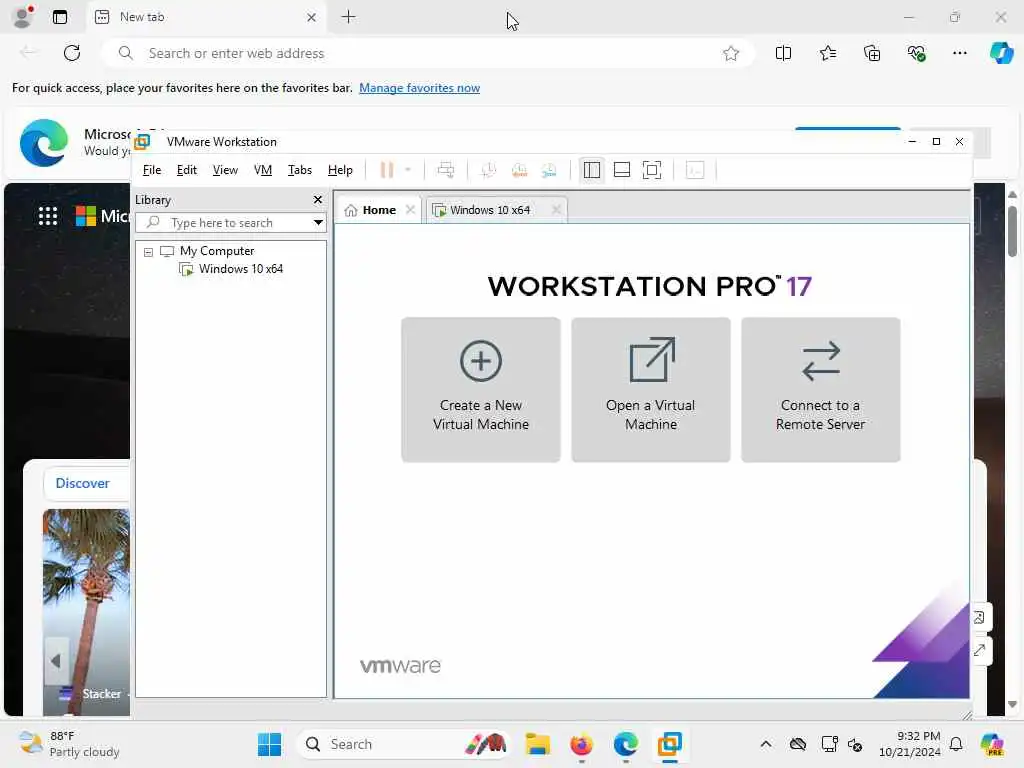Select the Discover tab on the Edge page
The width and height of the screenshot is (1024, 768).
coord(82,483)
